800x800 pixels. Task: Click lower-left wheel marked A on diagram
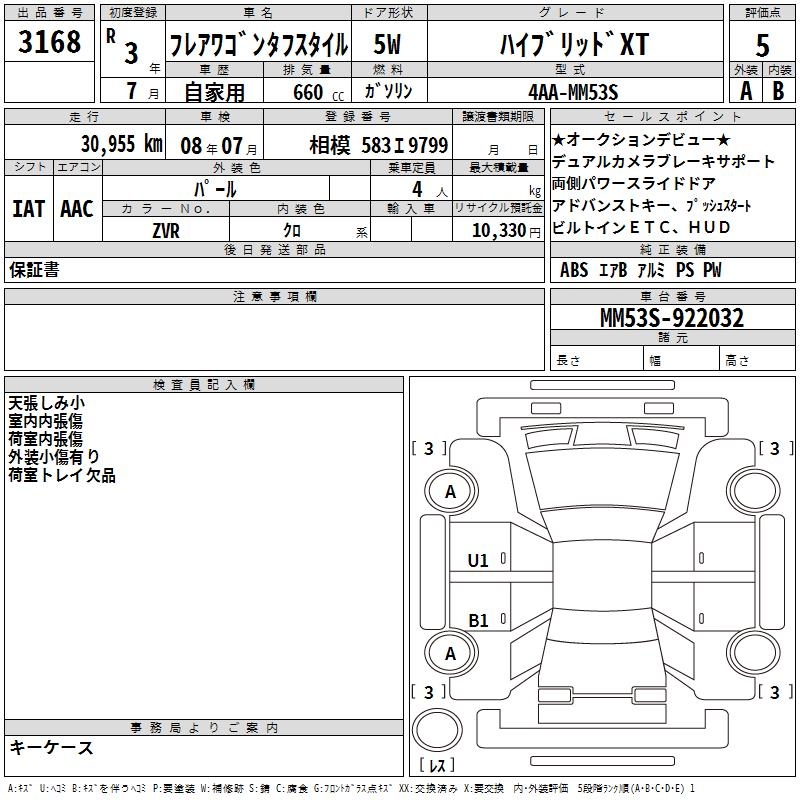coord(451,654)
